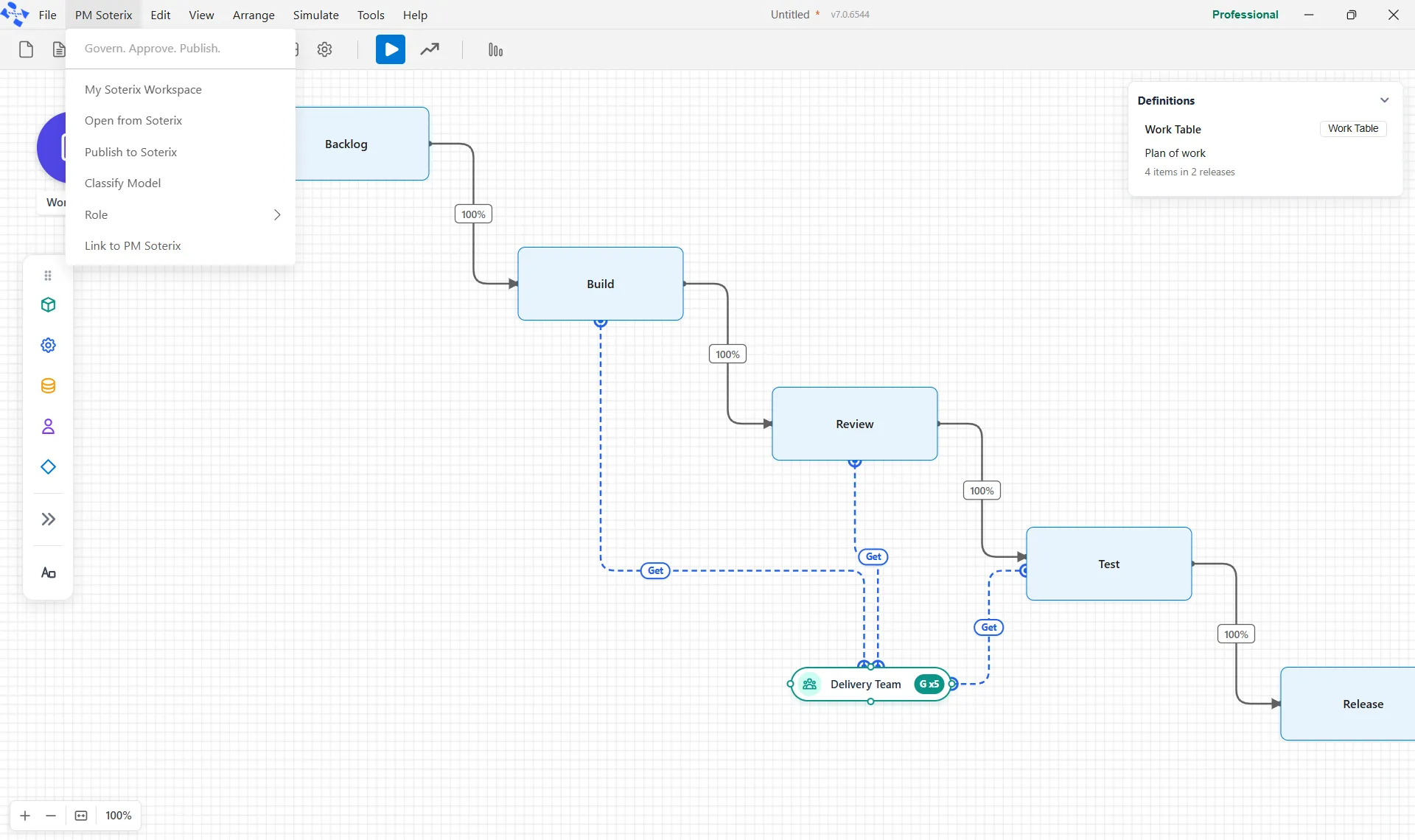This screenshot has height=840, width=1415.
Task: Click the text label tool icon
Action: click(x=48, y=573)
